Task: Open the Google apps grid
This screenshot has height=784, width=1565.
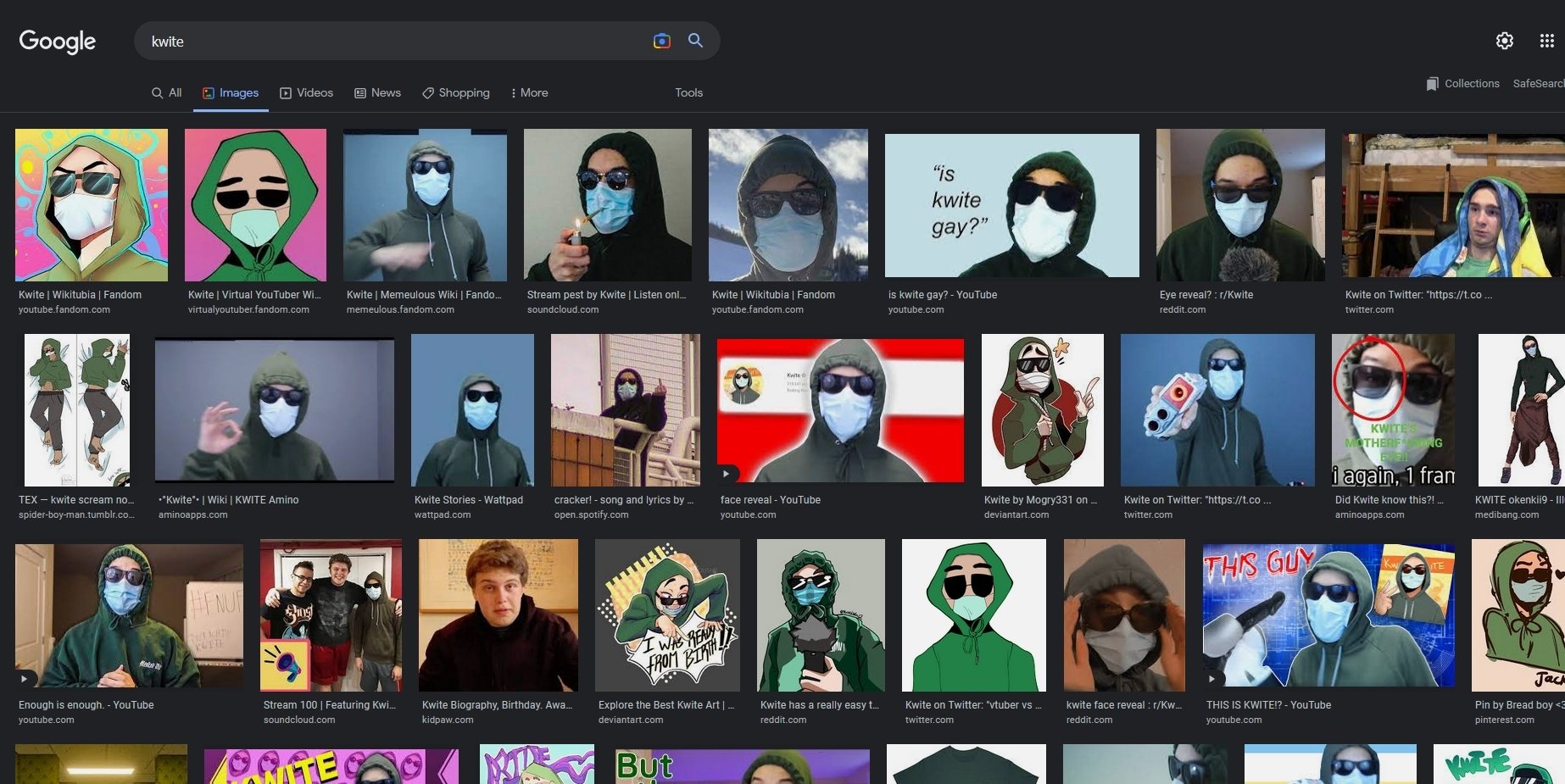Action: pyautogui.click(x=1546, y=41)
